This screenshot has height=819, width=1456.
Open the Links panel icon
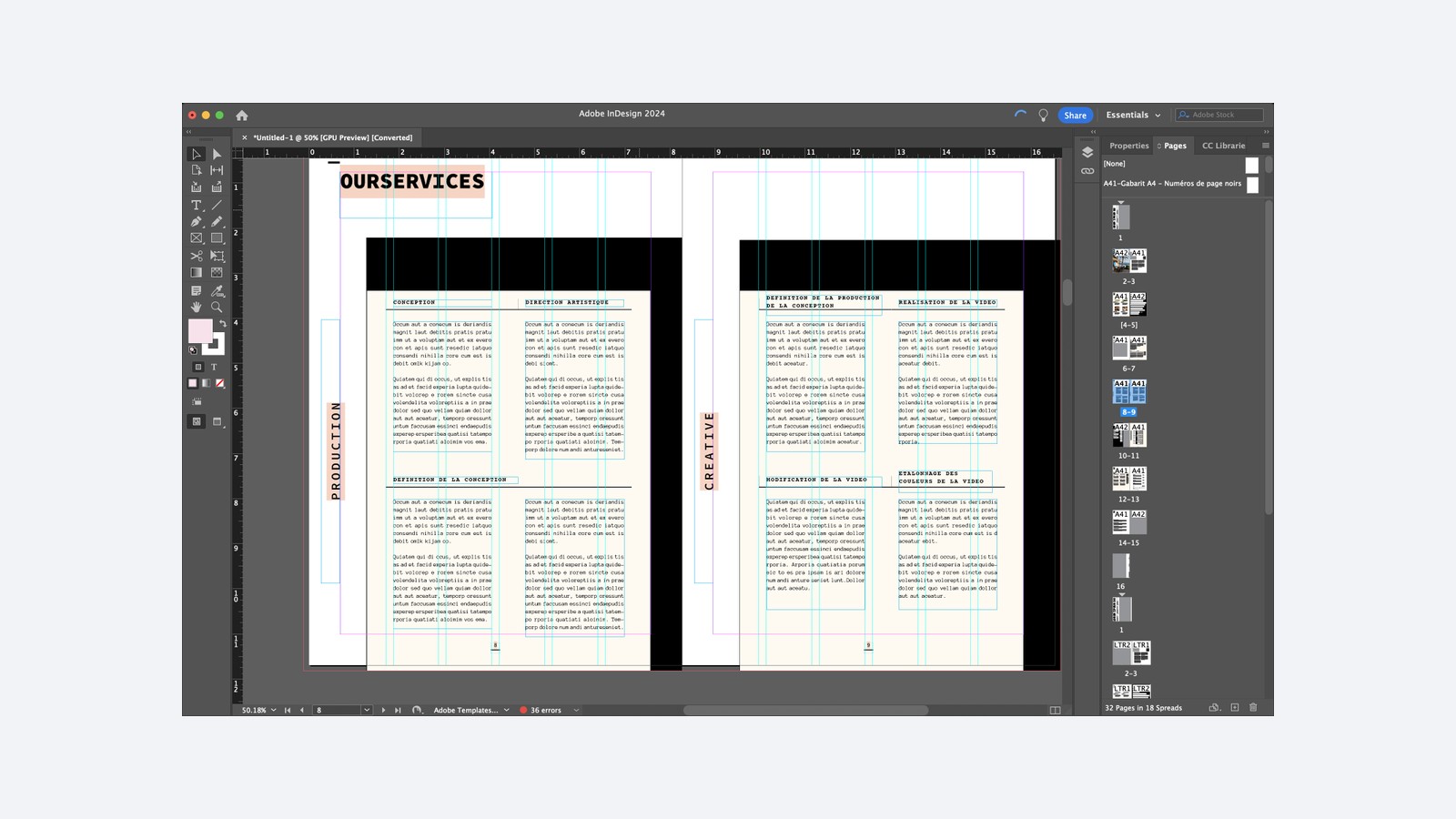(1087, 171)
